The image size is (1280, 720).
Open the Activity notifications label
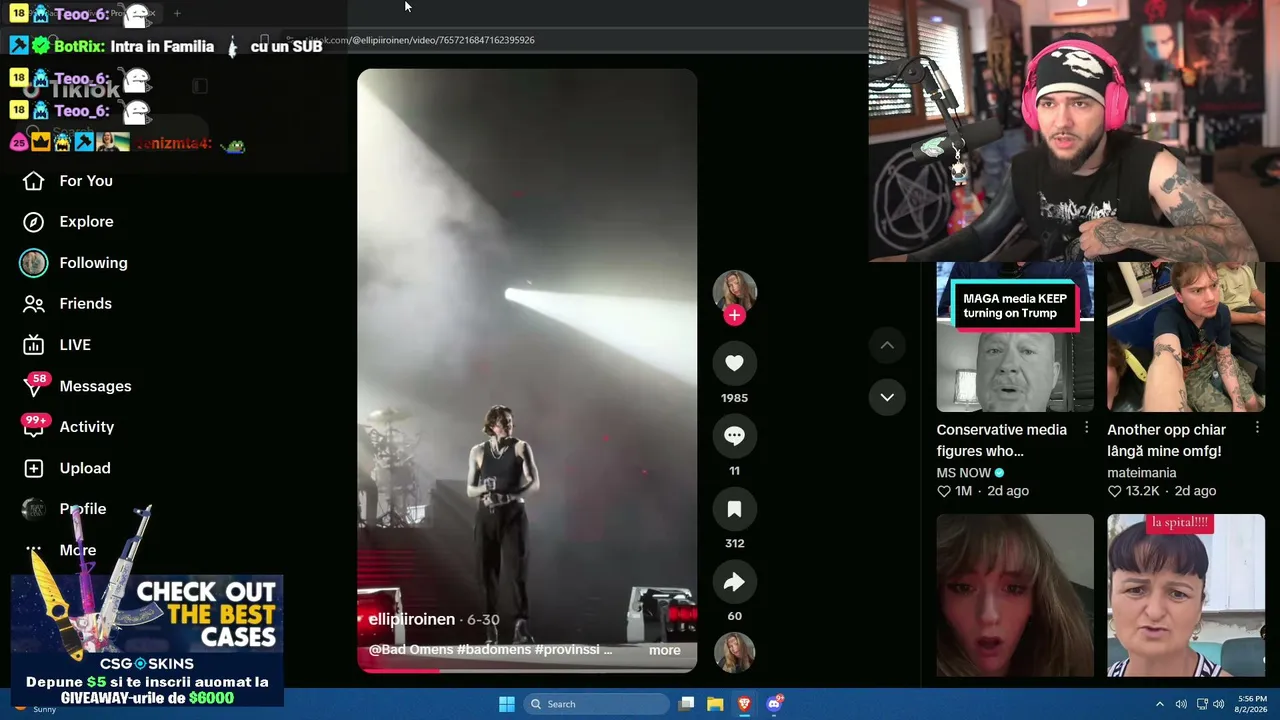[87, 427]
